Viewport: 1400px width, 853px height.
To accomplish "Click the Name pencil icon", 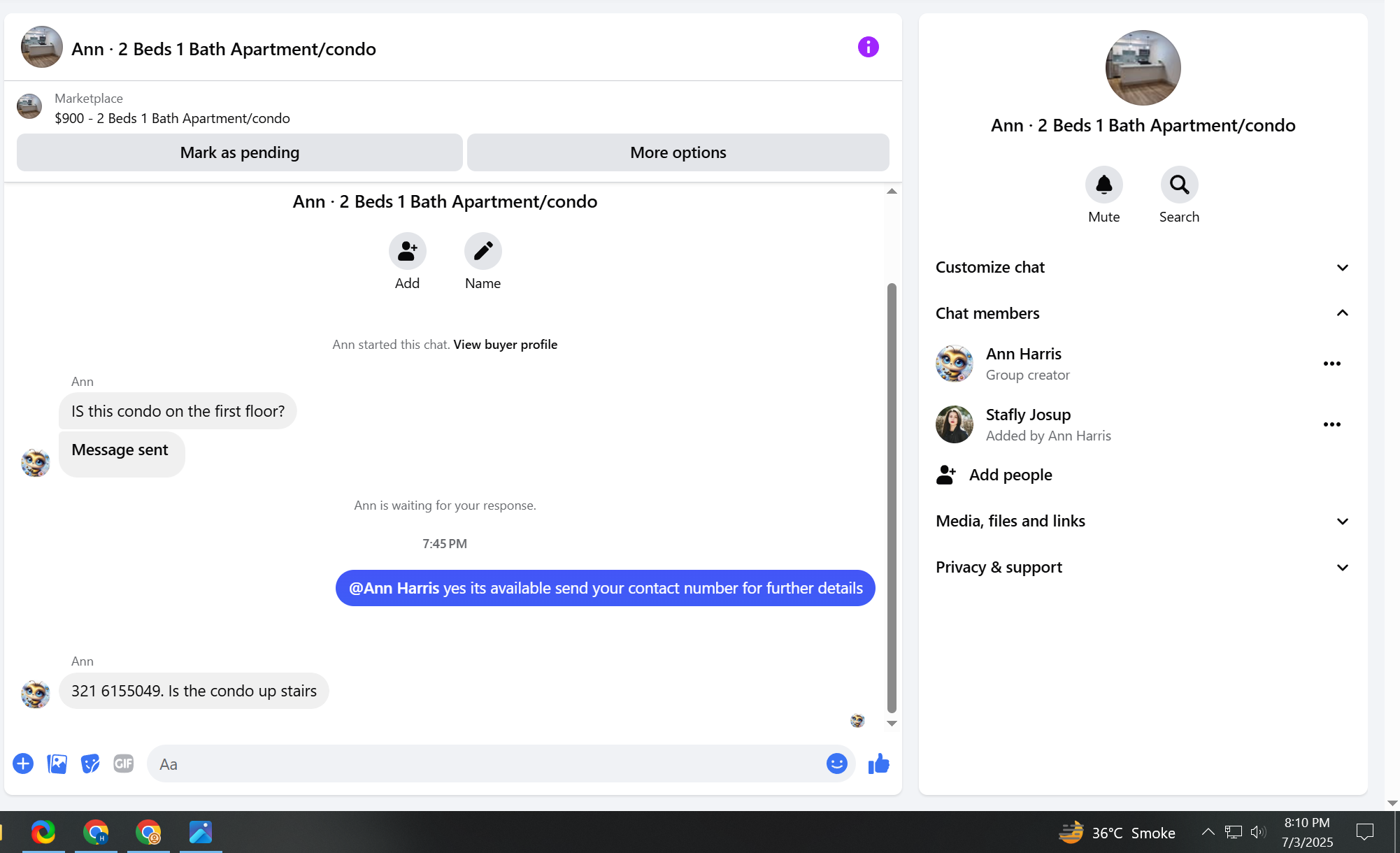I will coord(483,251).
